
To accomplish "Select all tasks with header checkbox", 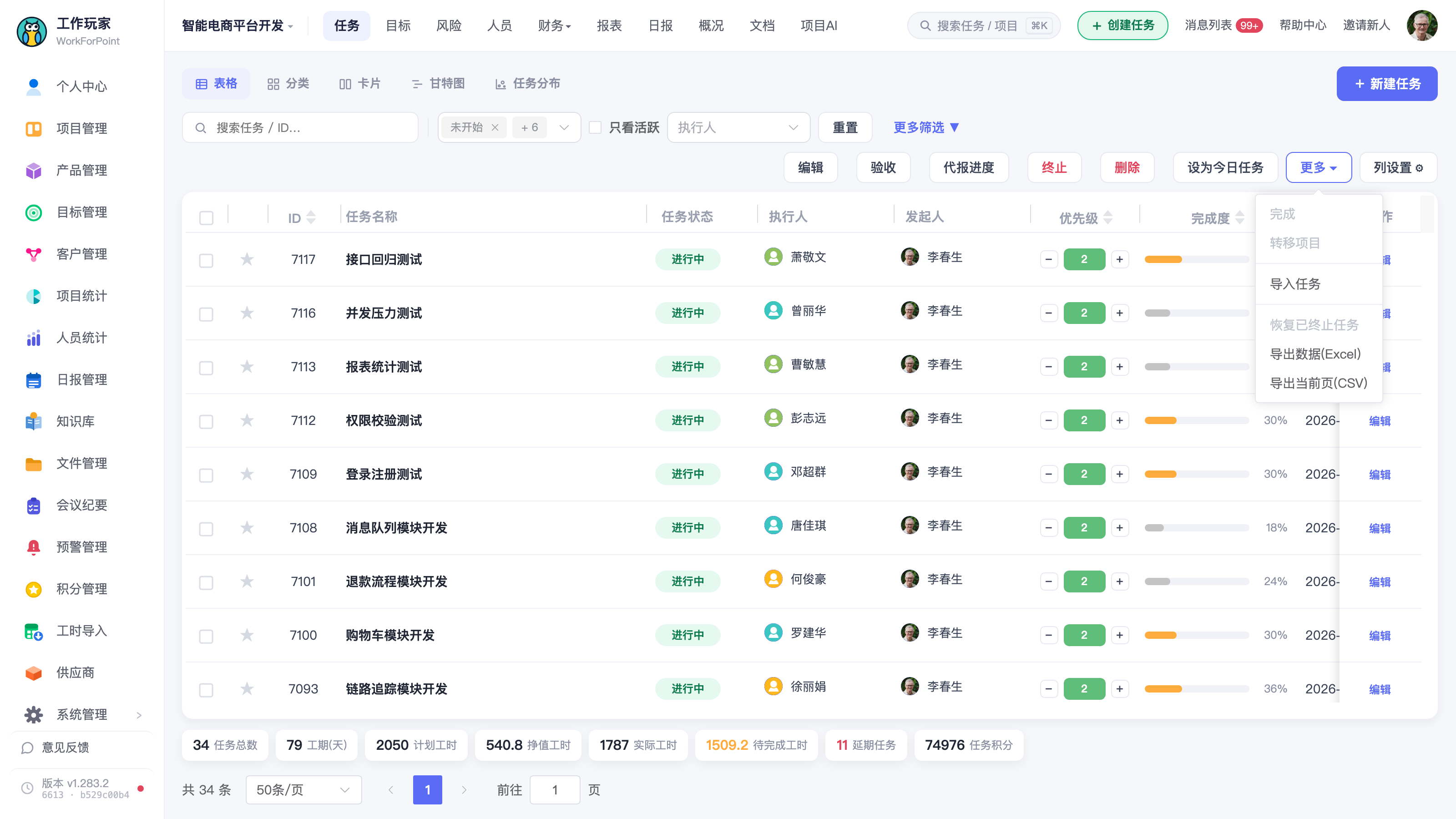I will point(206,217).
